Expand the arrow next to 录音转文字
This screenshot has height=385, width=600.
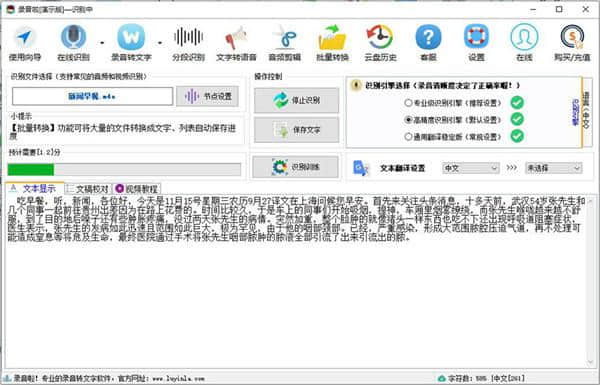160,43
